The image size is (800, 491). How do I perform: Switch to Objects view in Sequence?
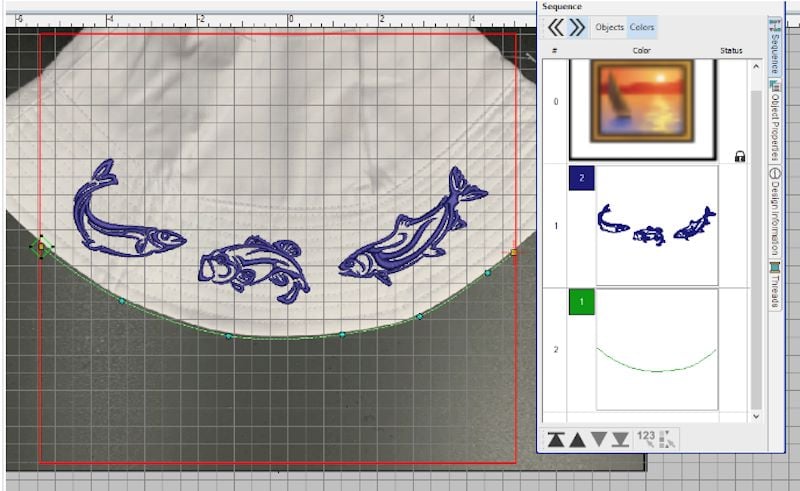609,27
